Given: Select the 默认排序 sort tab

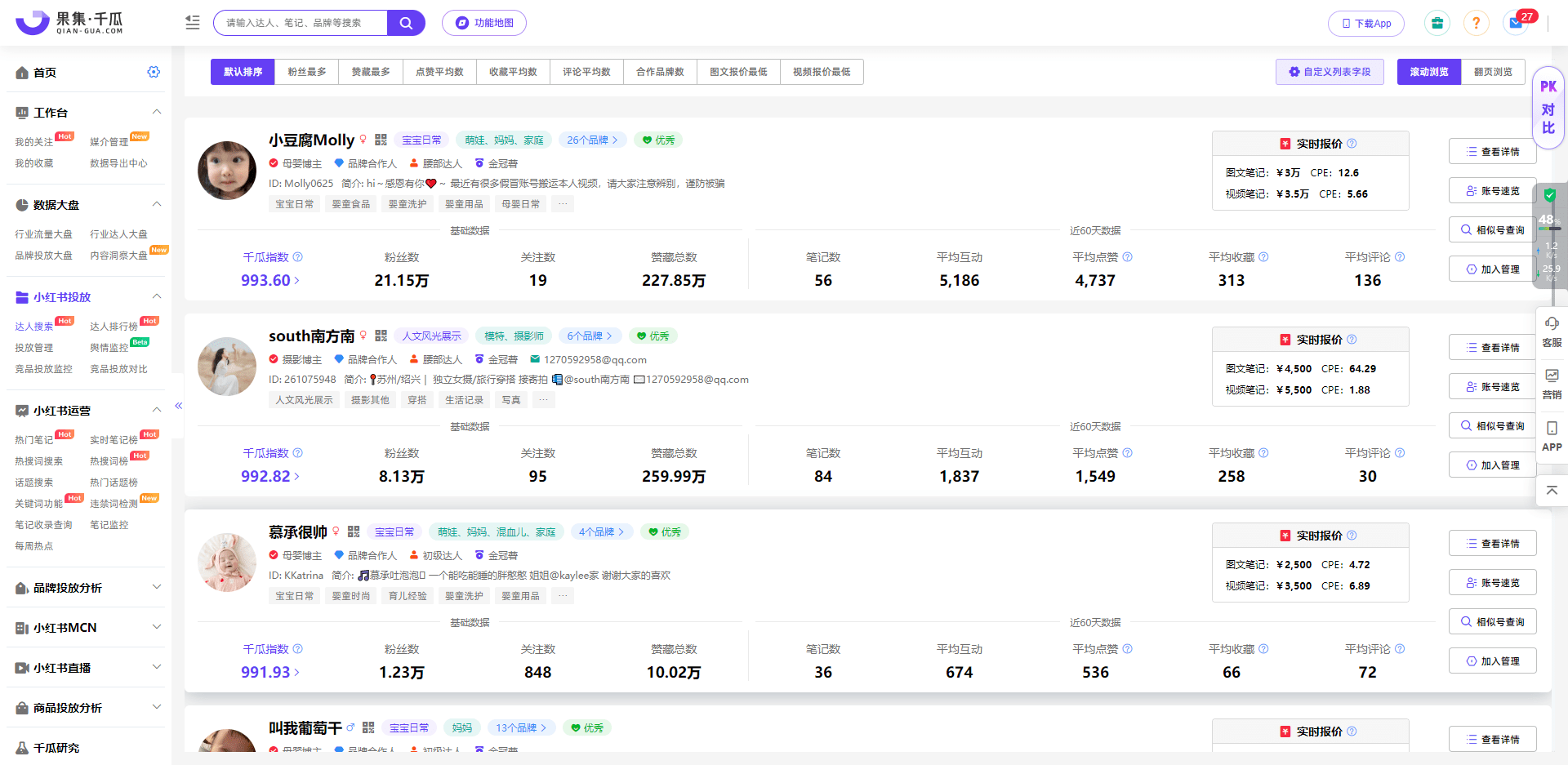Looking at the screenshot, I should [x=243, y=72].
